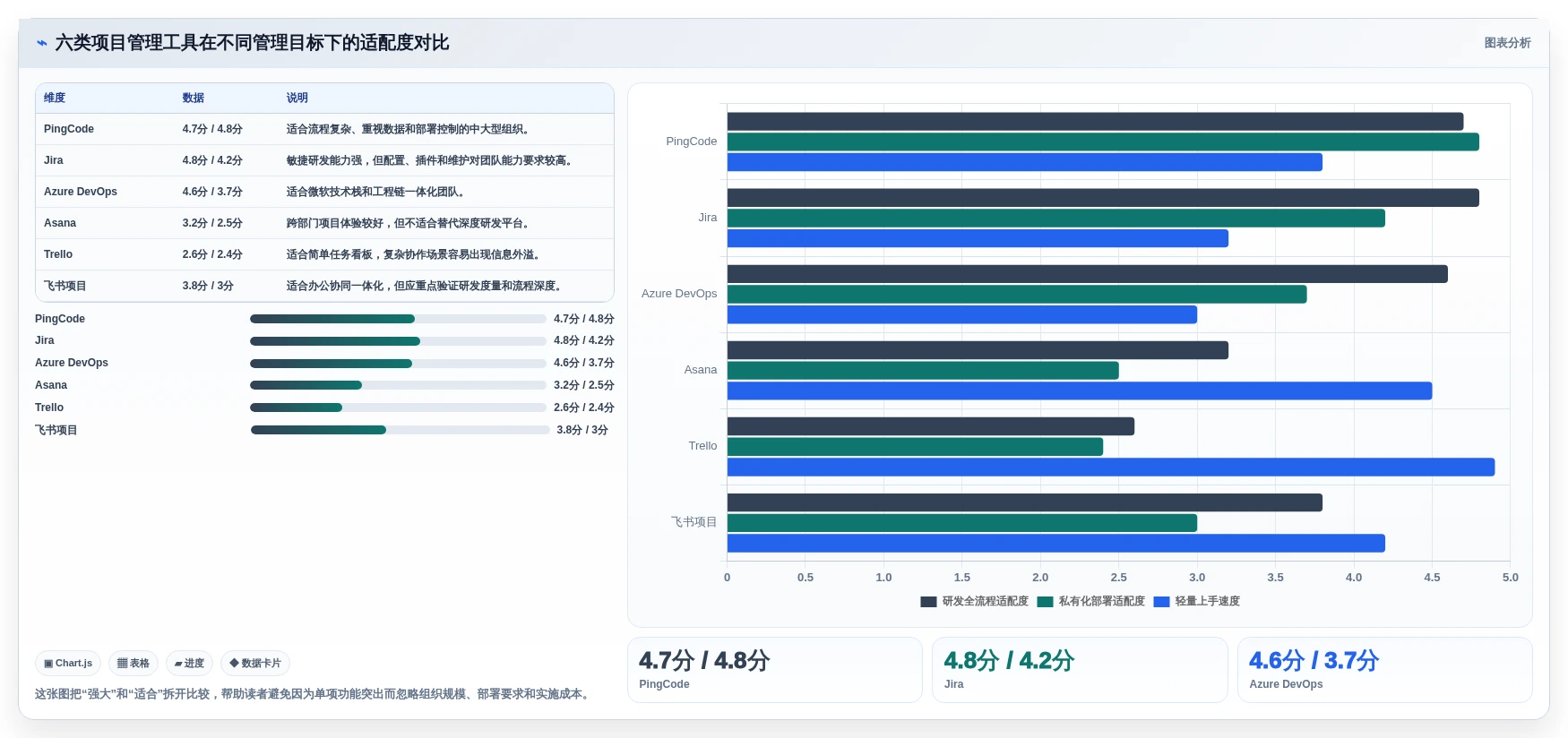
Task: Click the description 适合流程复杂、重视数据和部署控制的中大型组织。
Action: pyautogui.click(x=409, y=129)
